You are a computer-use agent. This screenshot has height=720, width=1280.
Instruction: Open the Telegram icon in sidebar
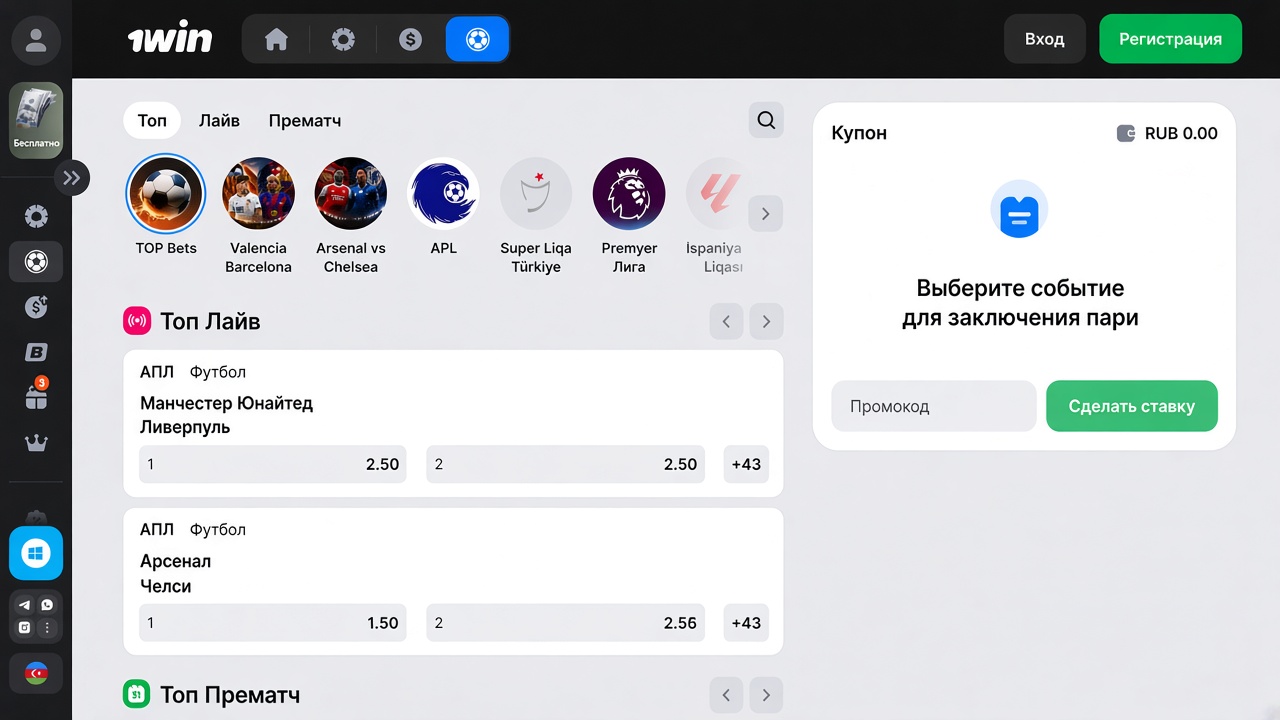tap(25, 605)
